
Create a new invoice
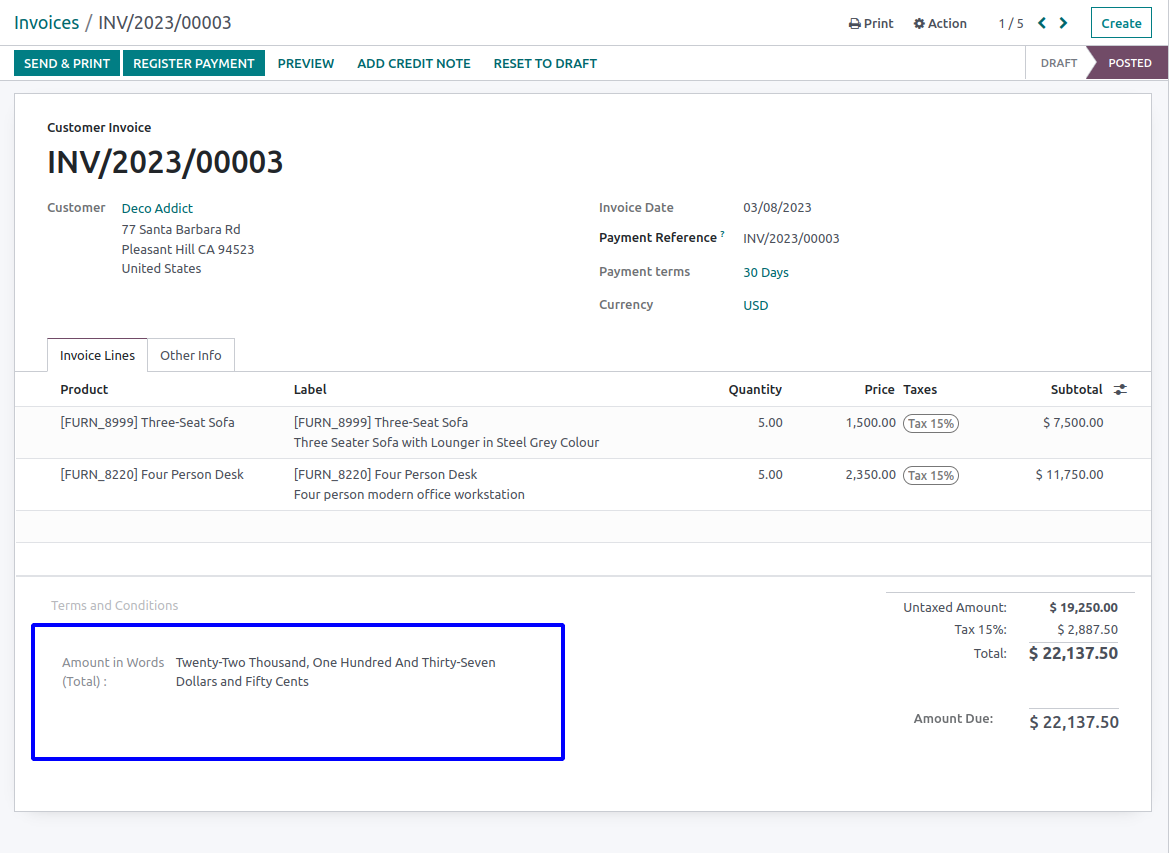point(1121,23)
